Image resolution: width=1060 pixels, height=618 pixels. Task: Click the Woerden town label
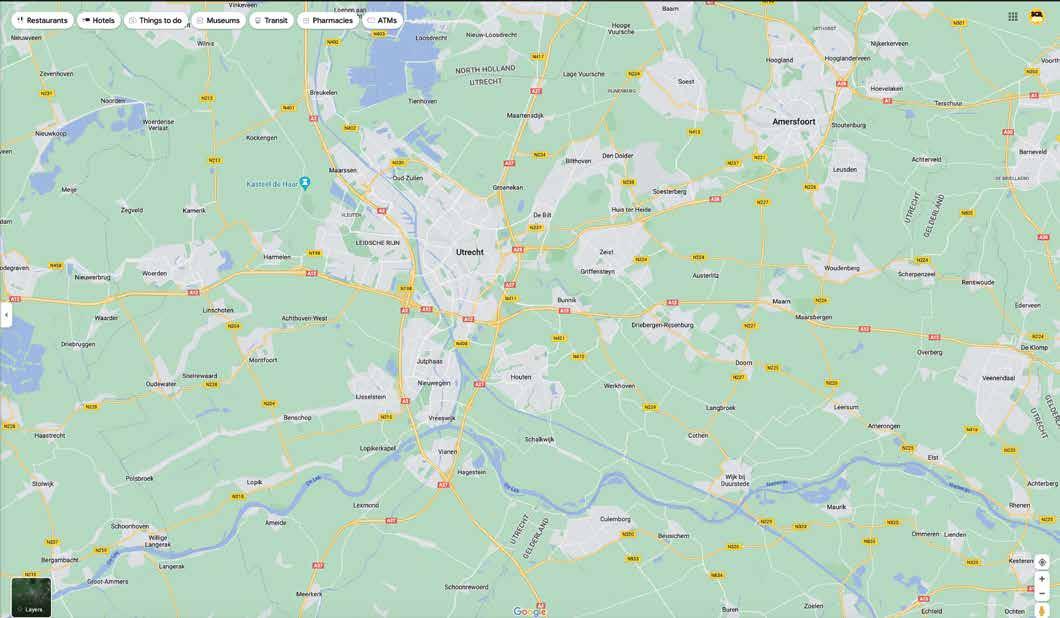pyautogui.click(x=154, y=274)
